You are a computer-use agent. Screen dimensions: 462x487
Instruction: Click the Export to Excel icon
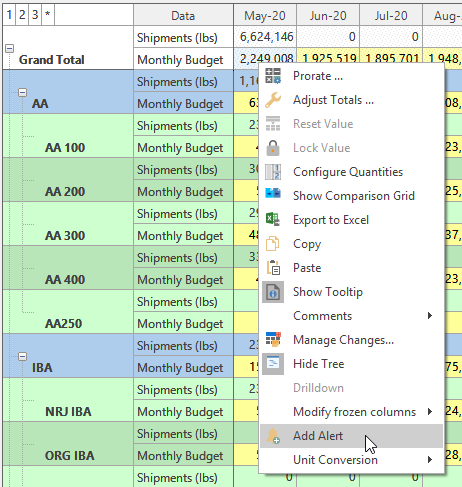click(273, 220)
